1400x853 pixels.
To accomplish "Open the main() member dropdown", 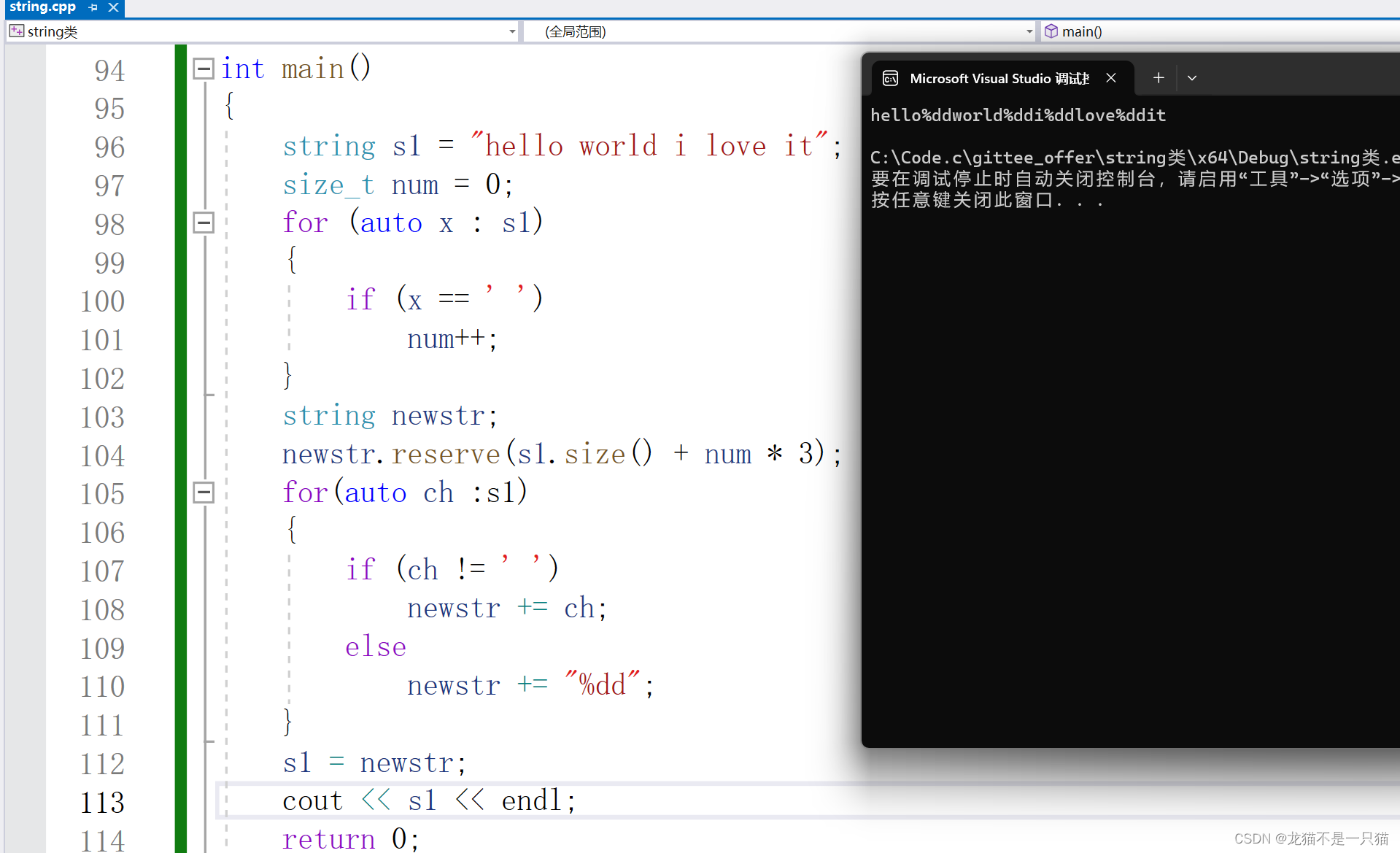I will pyautogui.click(x=1221, y=31).
